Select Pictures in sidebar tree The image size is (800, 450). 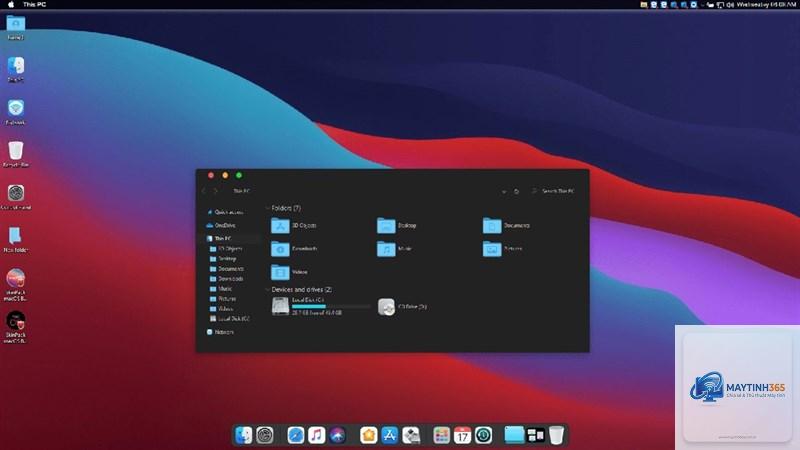click(x=223, y=298)
